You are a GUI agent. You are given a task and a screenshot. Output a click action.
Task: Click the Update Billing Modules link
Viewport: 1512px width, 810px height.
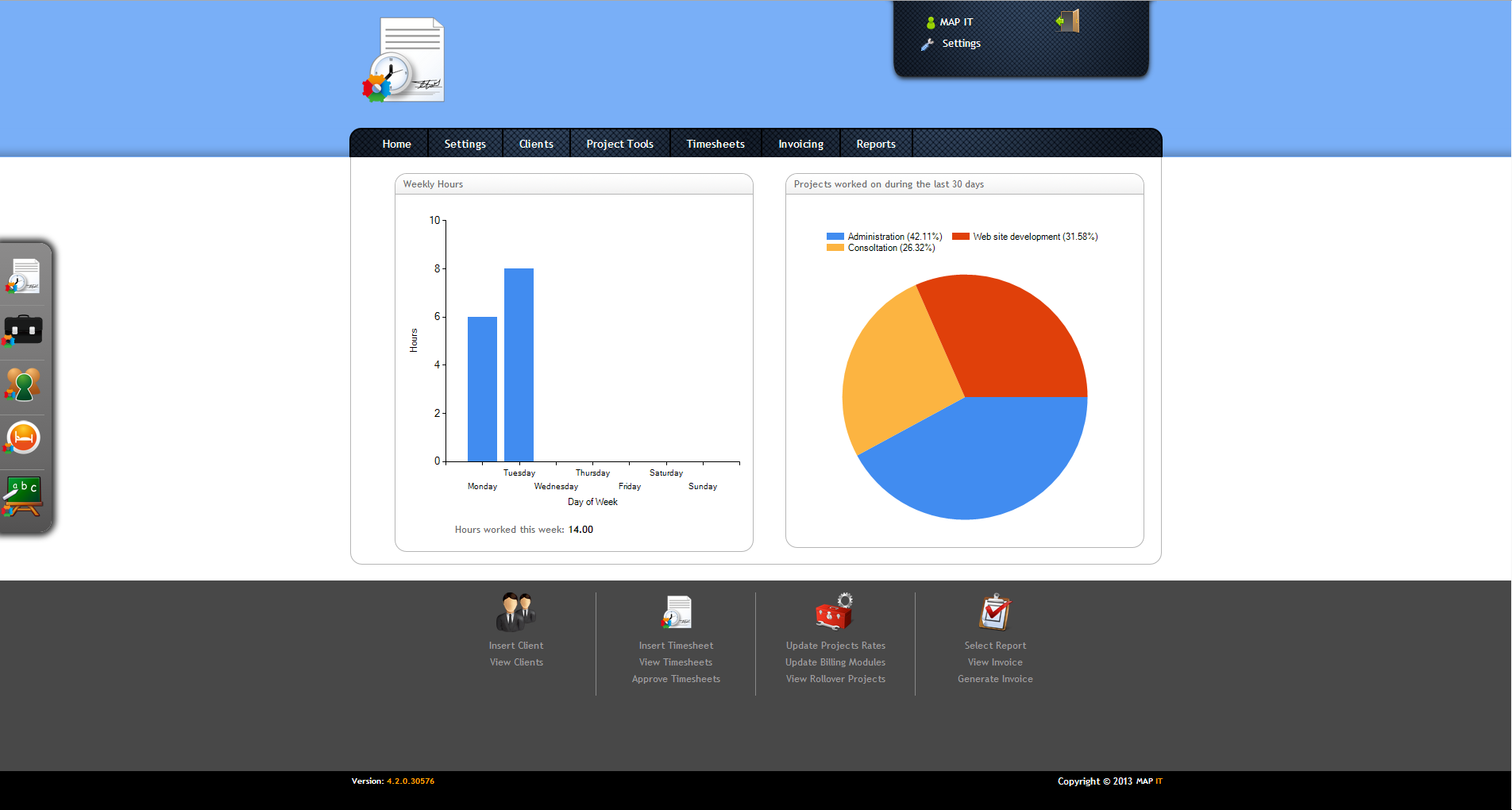tap(835, 662)
